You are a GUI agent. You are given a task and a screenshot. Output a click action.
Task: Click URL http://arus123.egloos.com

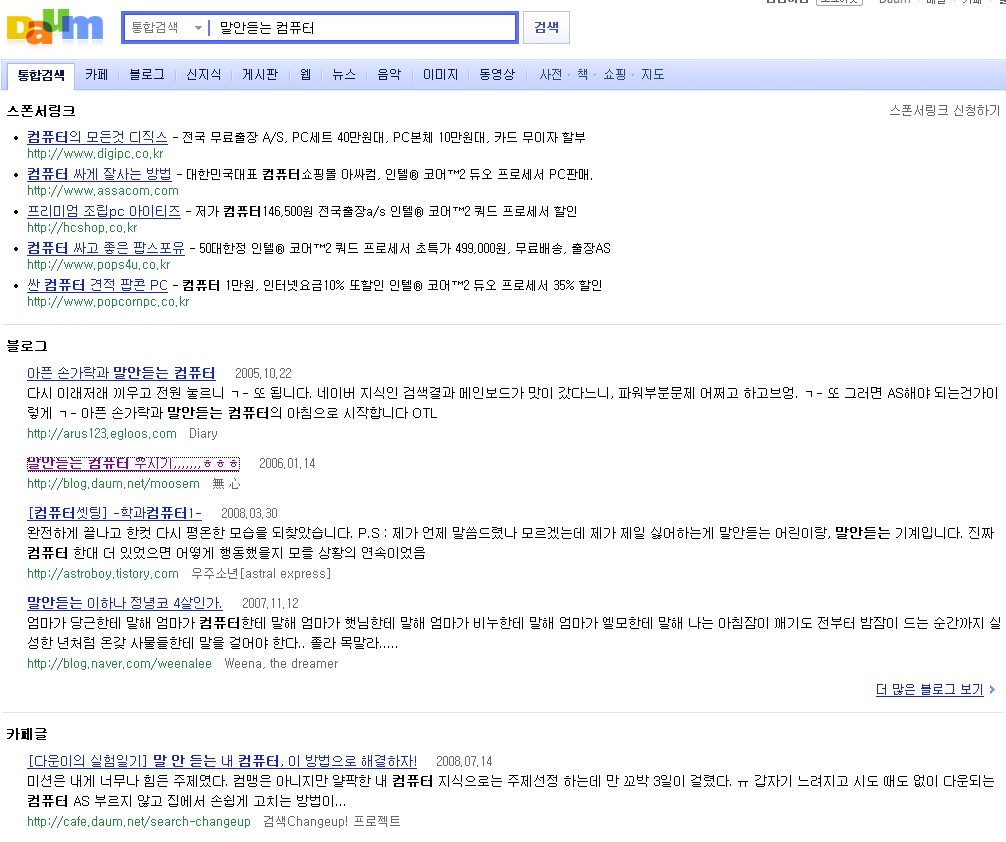click(102, 434)
